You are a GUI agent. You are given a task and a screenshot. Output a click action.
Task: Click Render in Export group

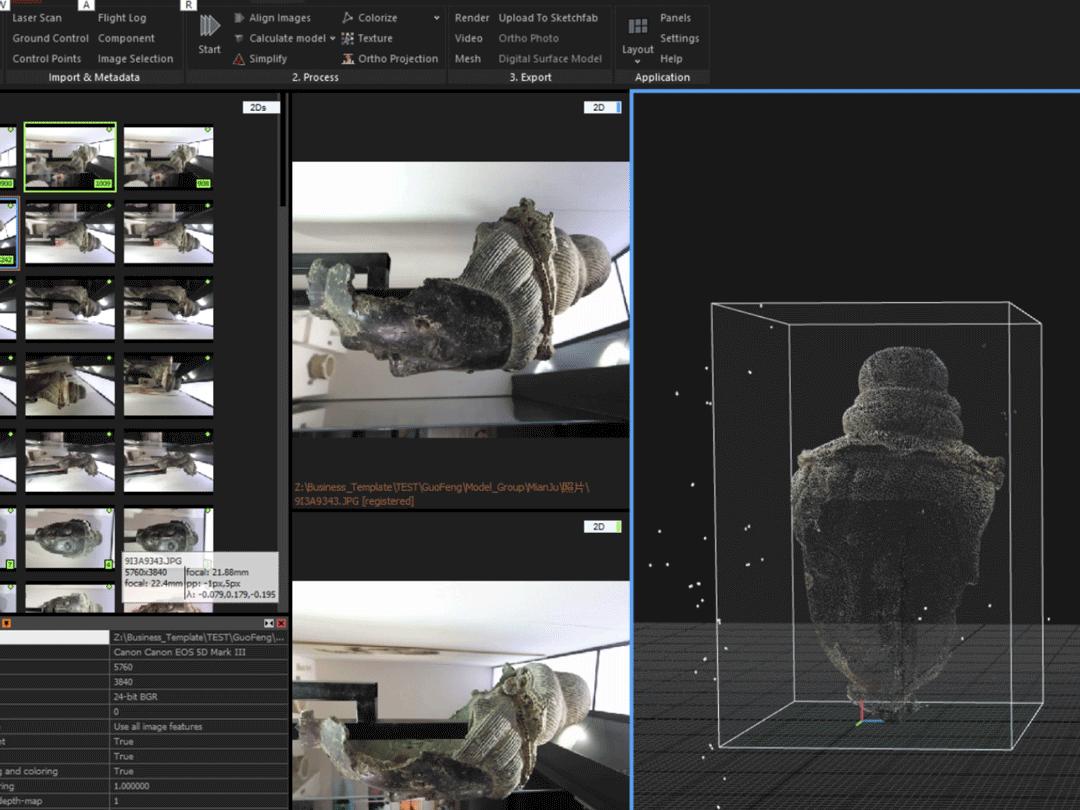[x=472, y=18]
